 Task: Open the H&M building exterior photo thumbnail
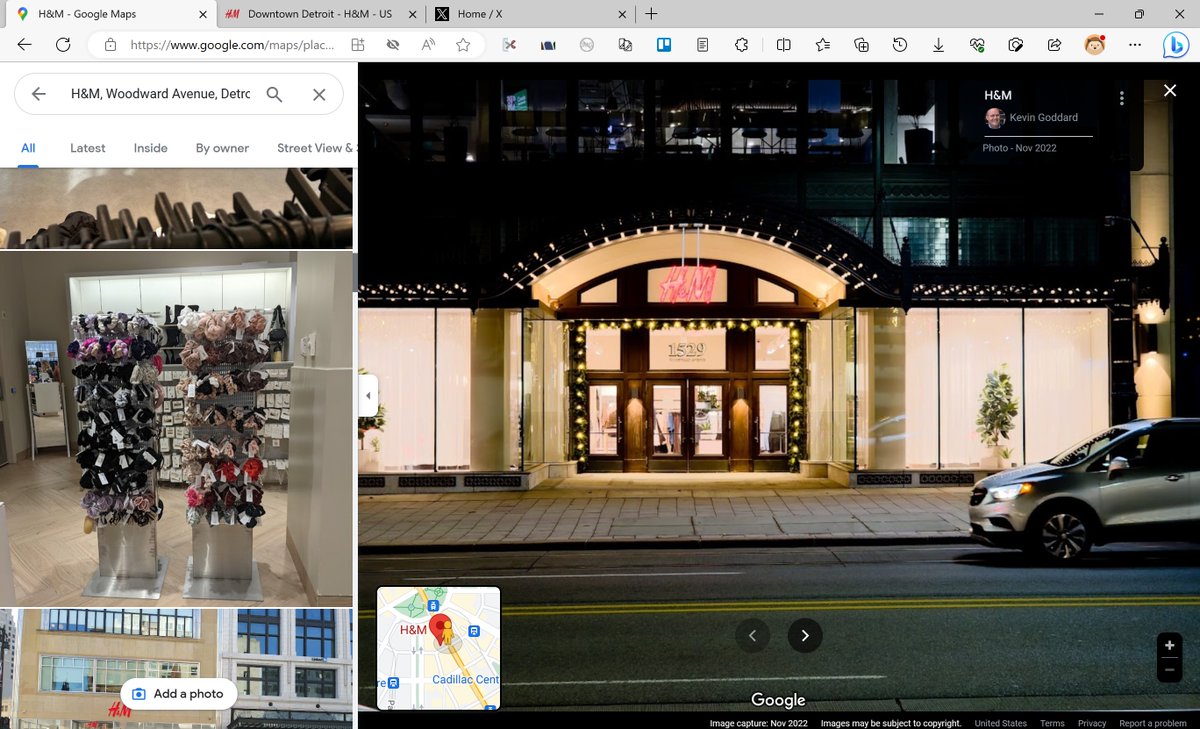pyautogui.click(x=176, y=669)
